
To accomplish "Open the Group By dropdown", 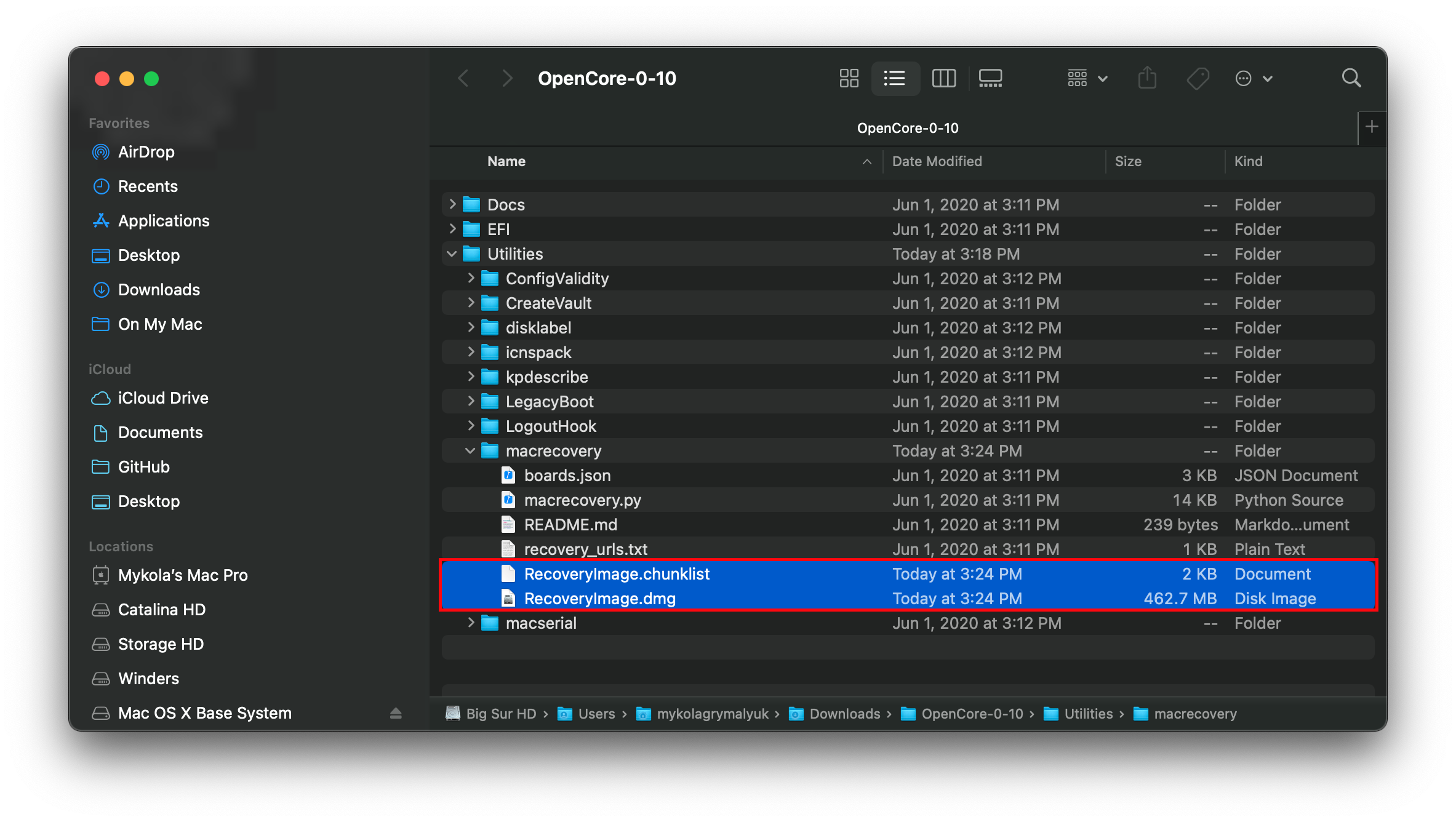I will [1087, 78].
